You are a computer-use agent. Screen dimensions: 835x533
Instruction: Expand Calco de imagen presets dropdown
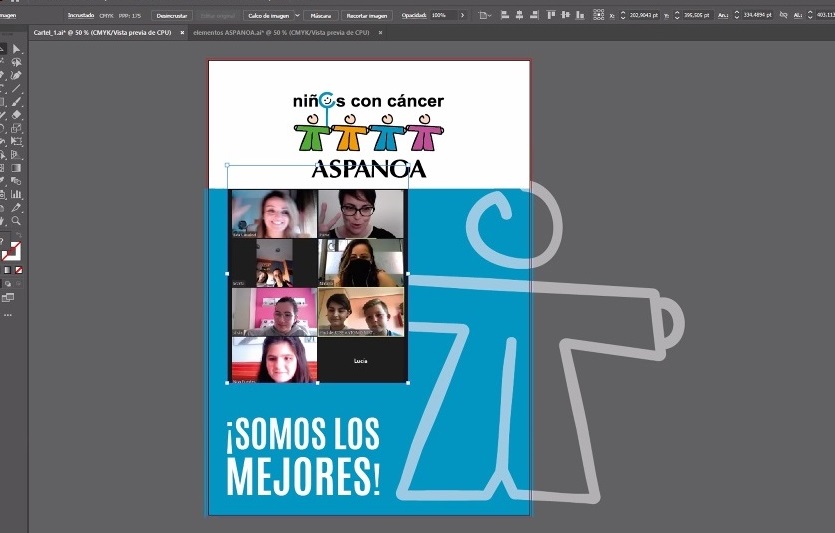point(297,16)
